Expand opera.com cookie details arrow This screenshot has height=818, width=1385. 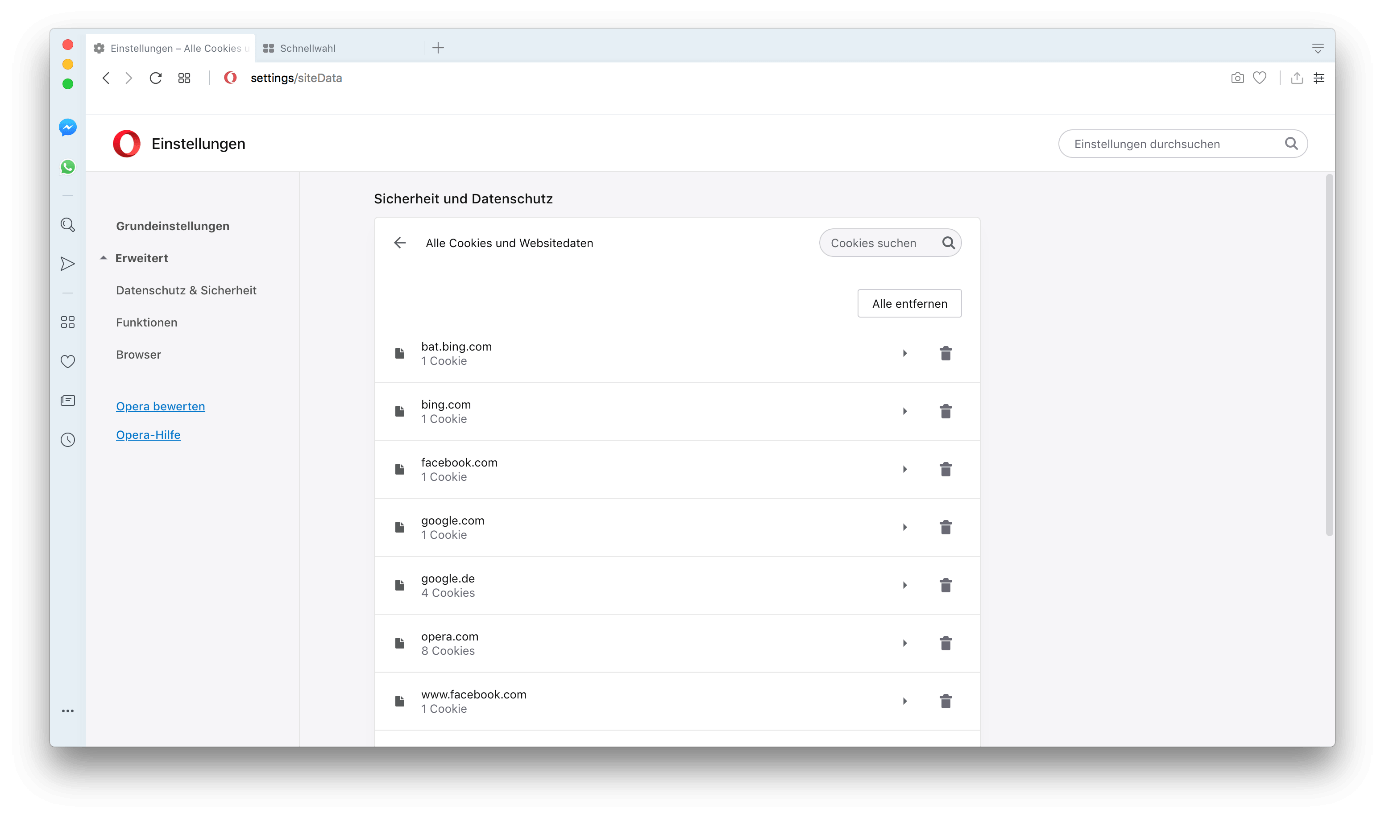click(x=905, y=643)
